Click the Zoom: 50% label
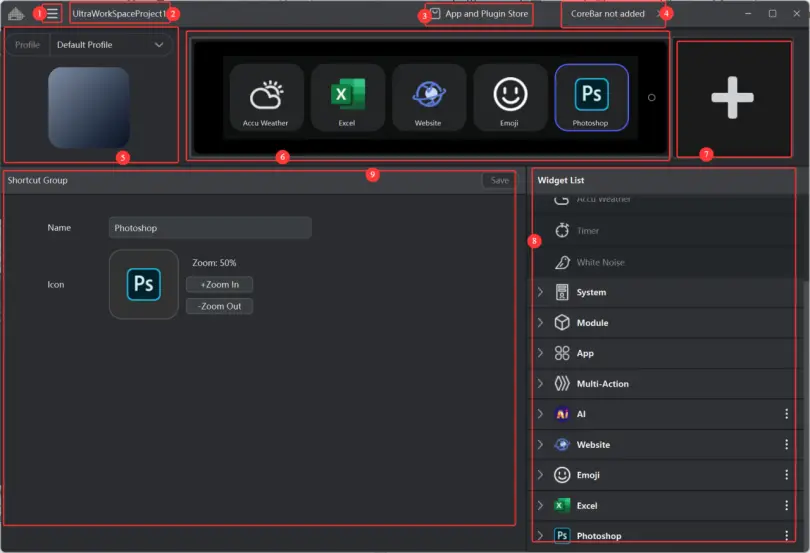The width and height of the screenshot is (810, 553). click(x=214, y=263)
